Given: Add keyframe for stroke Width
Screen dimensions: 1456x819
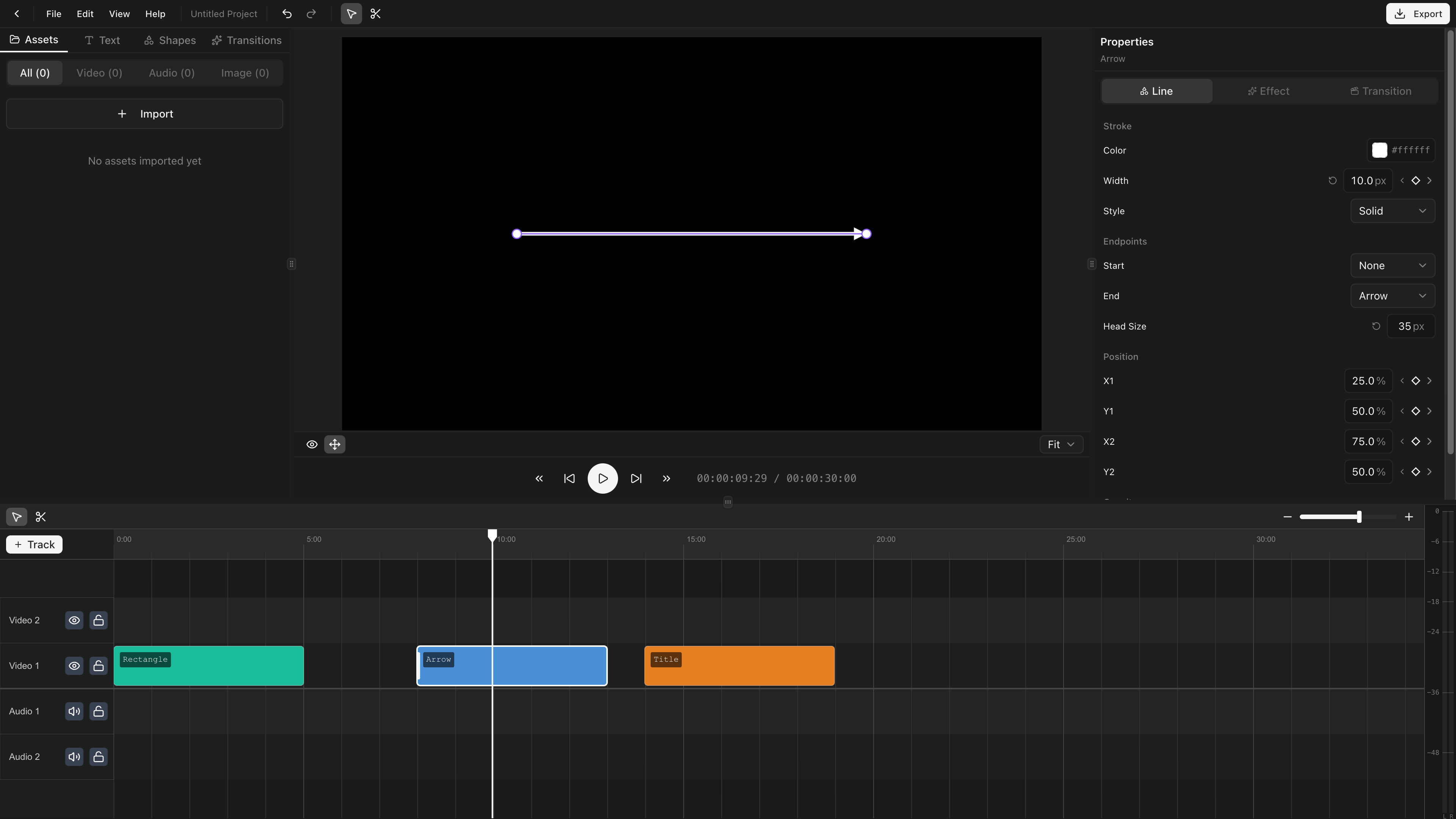Looking at the screenshot, I should point(1415,181).
